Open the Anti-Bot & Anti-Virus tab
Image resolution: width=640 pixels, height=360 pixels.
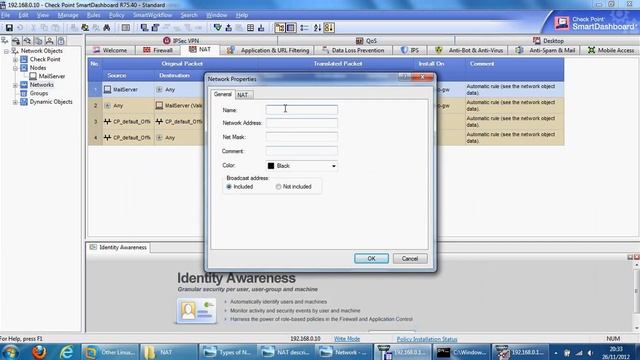point(469,50)
